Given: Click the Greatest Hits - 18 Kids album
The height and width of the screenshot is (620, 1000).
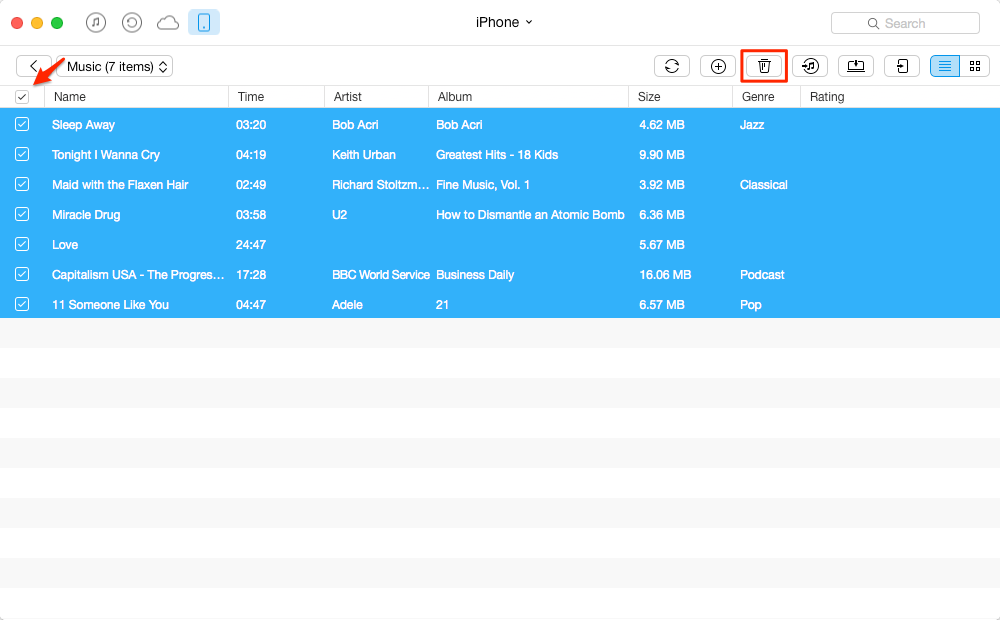Looking at the screenshot, I should [x=497, y=155].
